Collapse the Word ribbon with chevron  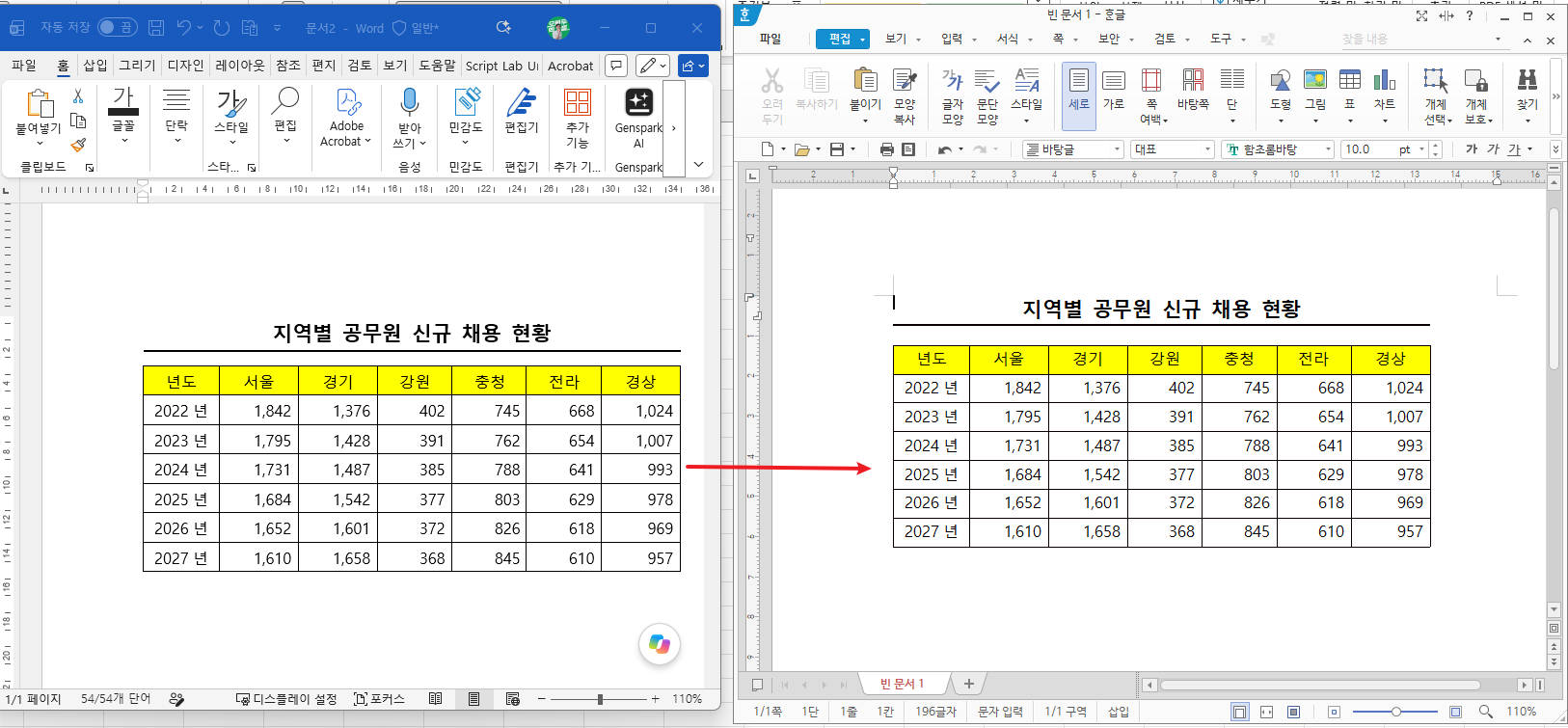pos(699,165)
